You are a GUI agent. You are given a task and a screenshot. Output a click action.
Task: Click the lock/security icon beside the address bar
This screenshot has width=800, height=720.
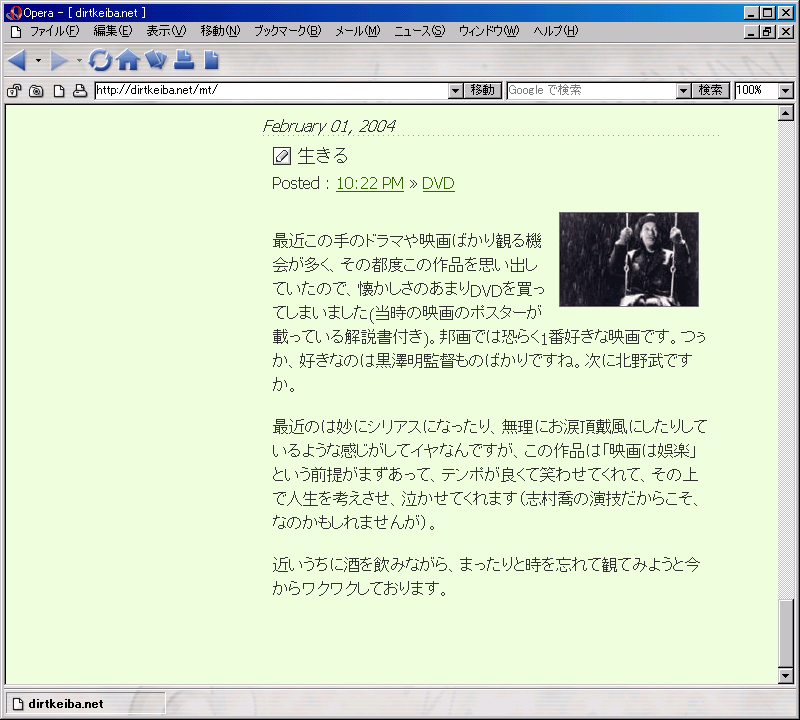[x=14, y=91]
